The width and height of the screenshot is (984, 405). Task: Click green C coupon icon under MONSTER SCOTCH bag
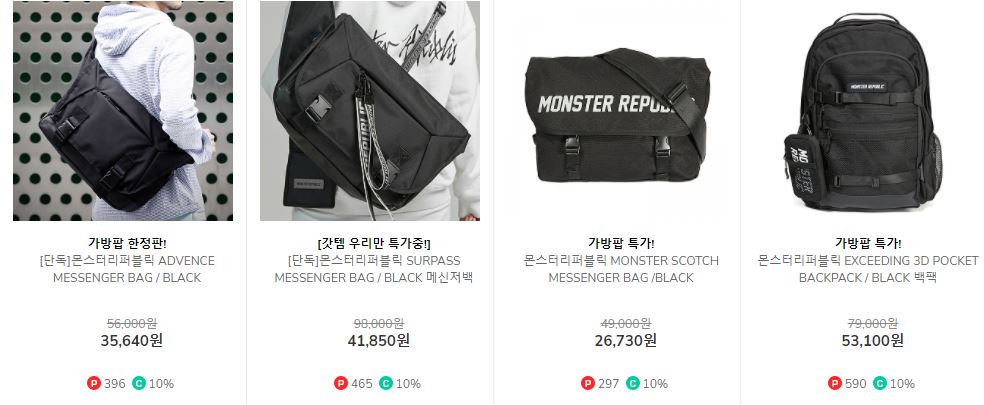[x=633, y=383]
